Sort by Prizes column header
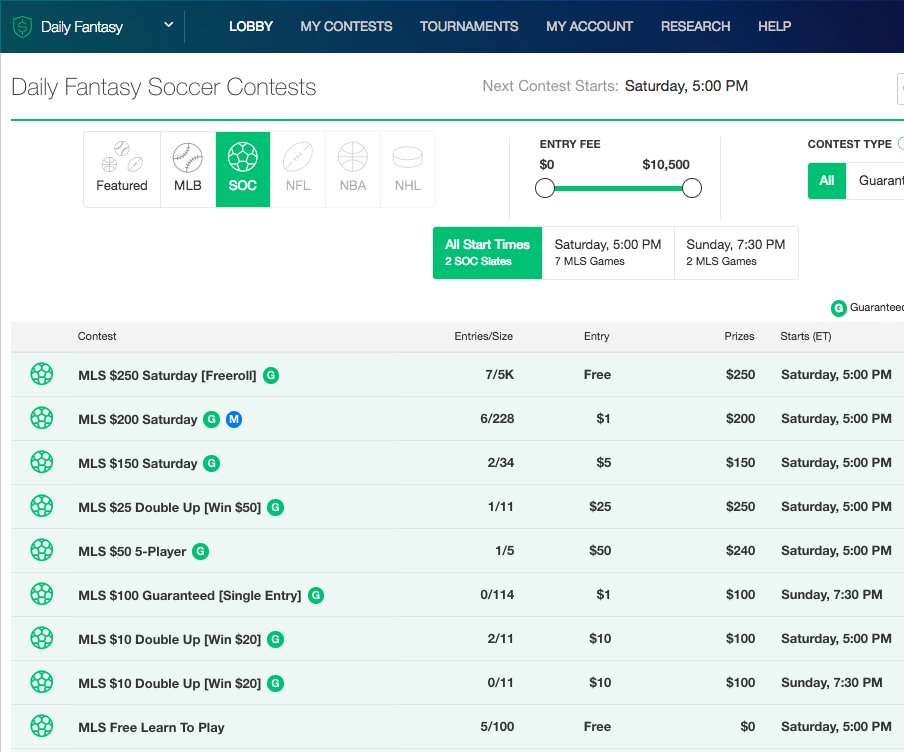The height and width of the screenshot is (752, 904). point(739,336)
